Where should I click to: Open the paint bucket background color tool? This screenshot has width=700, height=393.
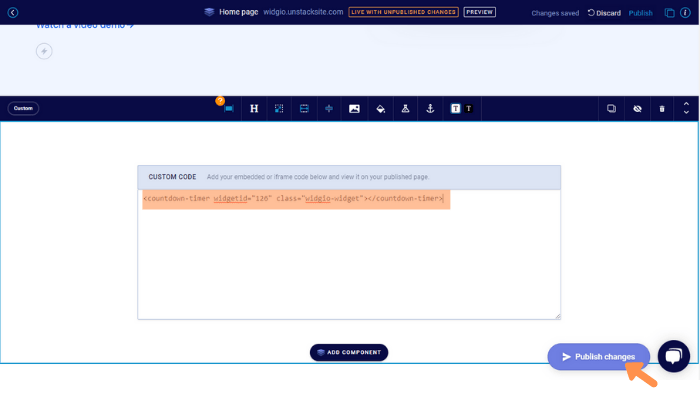click(380, 109)
